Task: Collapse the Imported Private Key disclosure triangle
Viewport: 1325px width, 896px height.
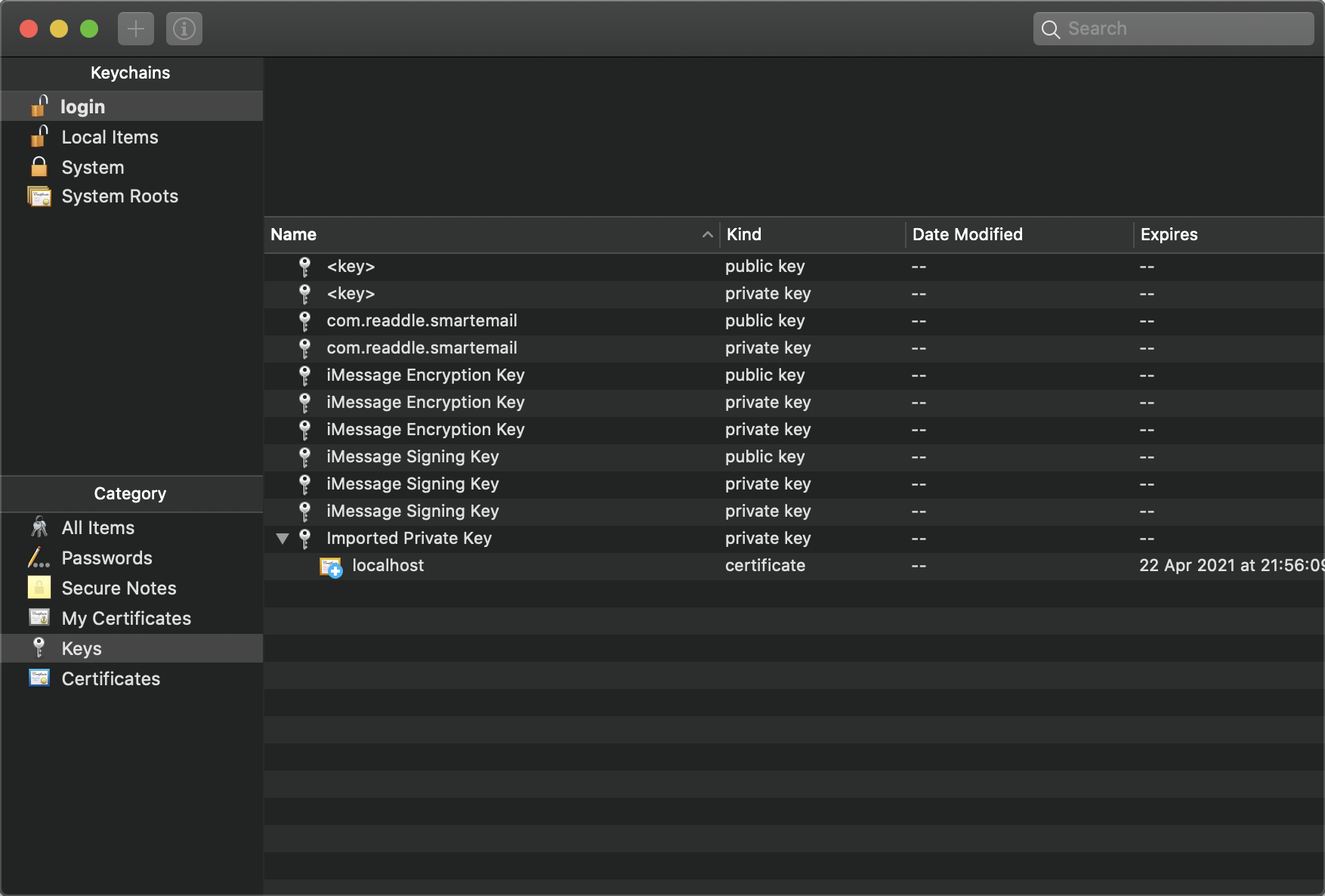Action: click(x=283, y=539)
